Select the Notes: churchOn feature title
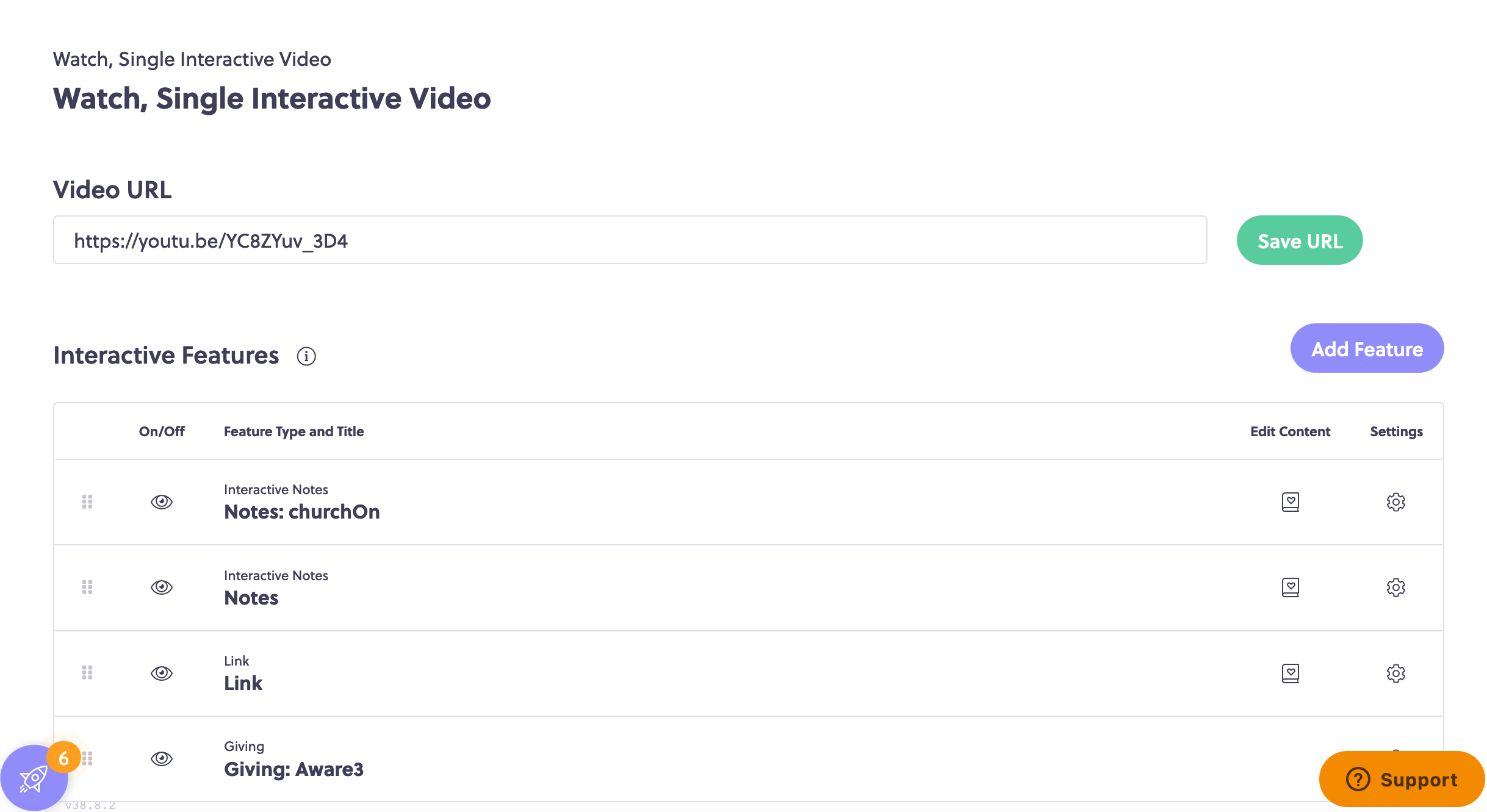 point(302,512)
